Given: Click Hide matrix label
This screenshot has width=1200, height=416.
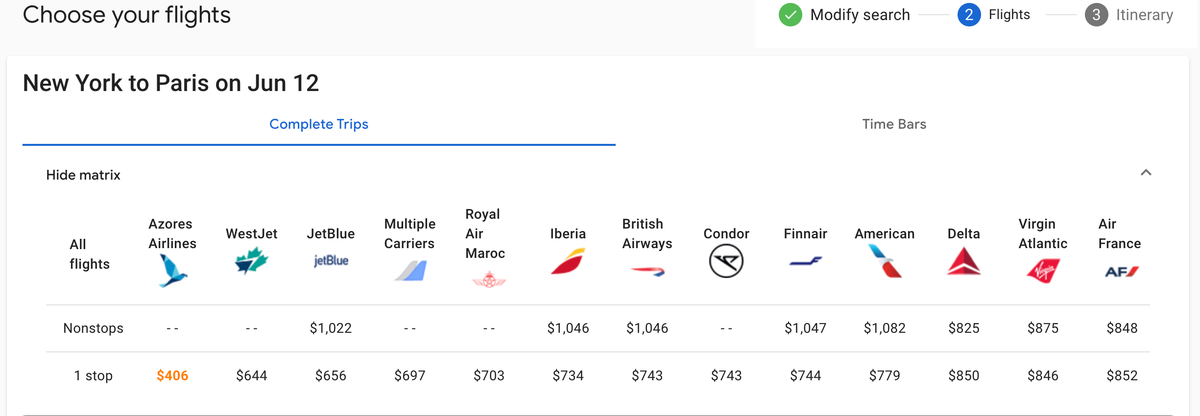Looking at the screenshot, I should pyautogui.click(x=83, y=175).
